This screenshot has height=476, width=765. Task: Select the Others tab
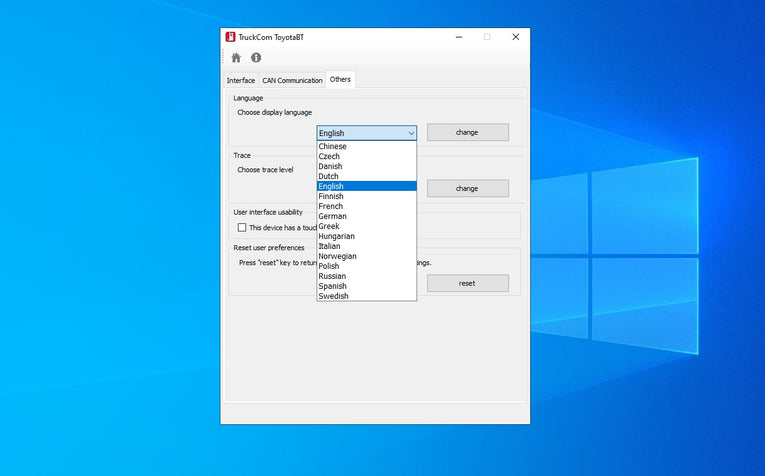click(x=340, y=80)
